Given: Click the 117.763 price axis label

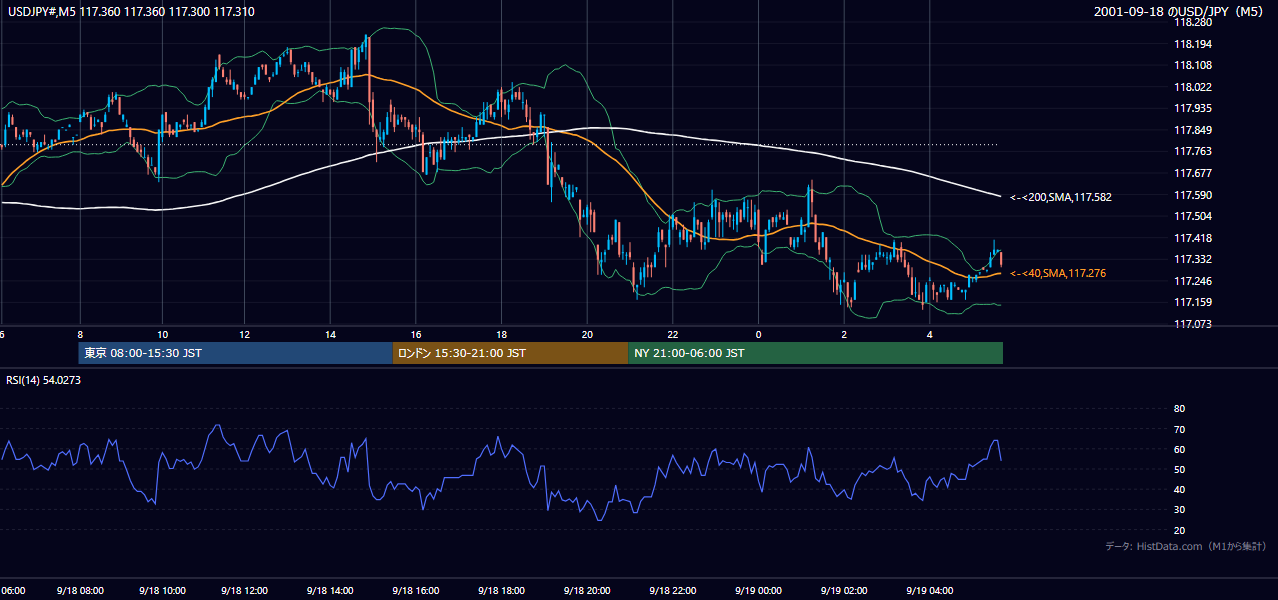Looking at the screenshot, I should pyautogui.click(x=1192, y=151).
